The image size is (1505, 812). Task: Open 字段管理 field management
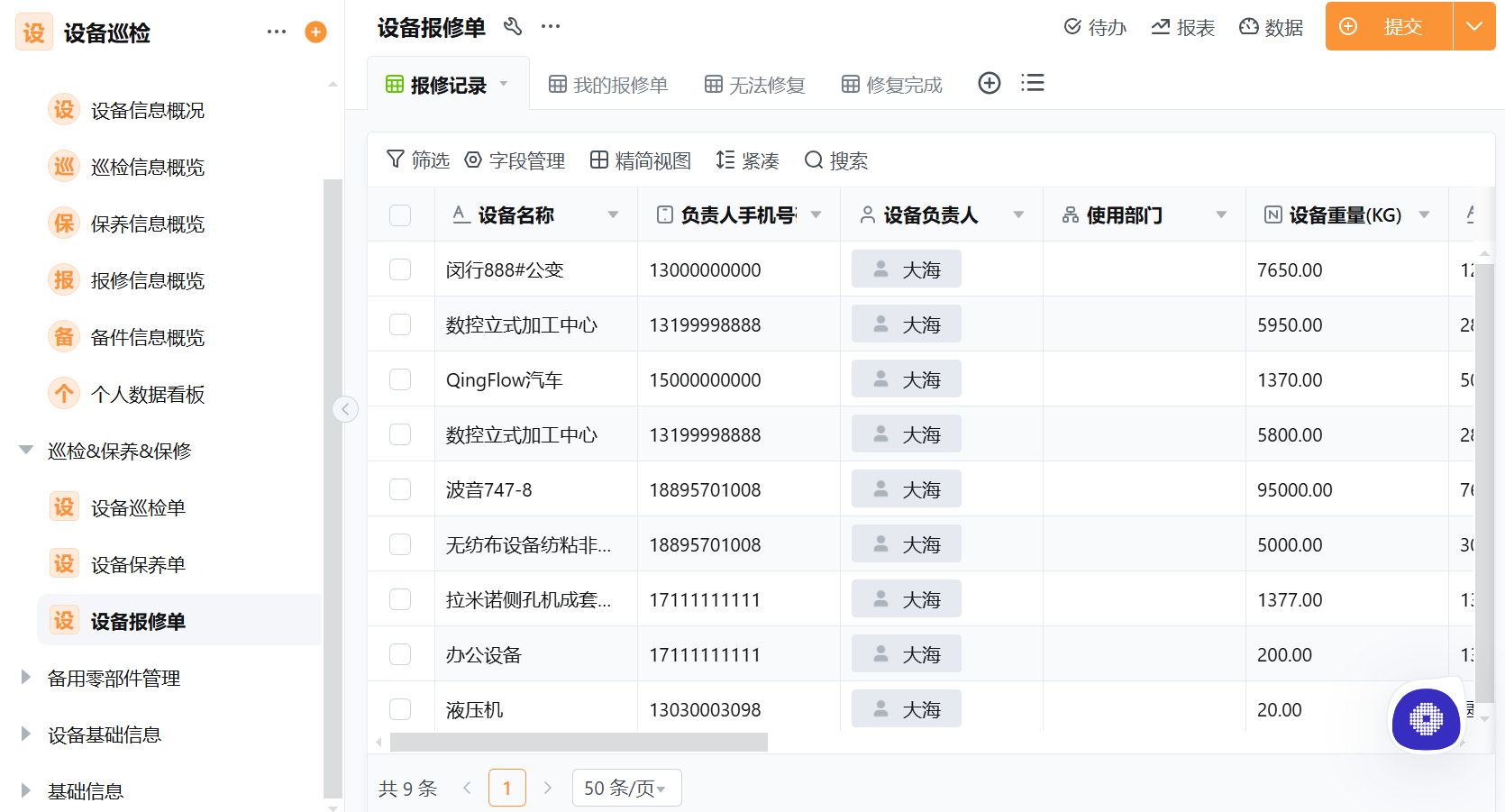pos(515,160)
